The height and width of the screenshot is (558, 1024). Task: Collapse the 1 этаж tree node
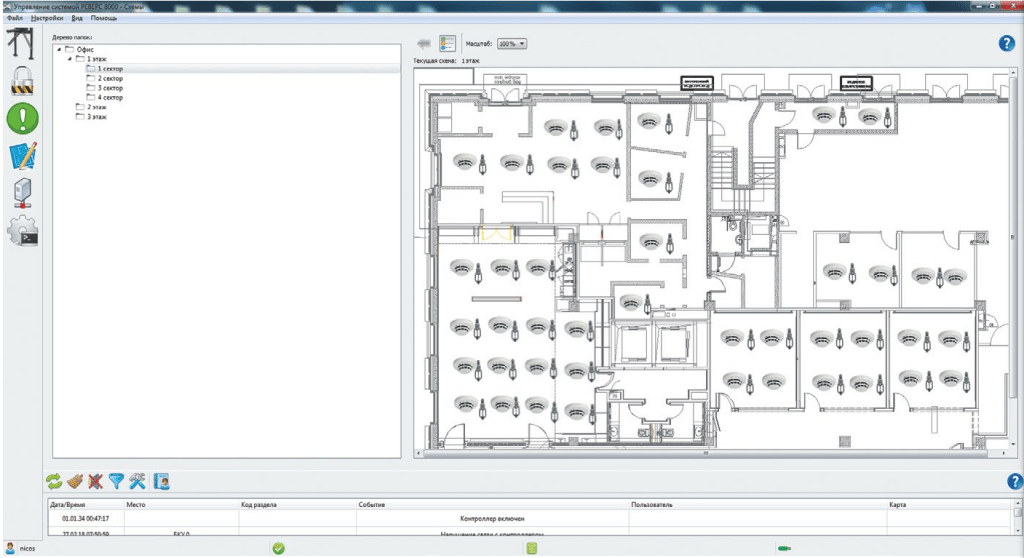70,59
